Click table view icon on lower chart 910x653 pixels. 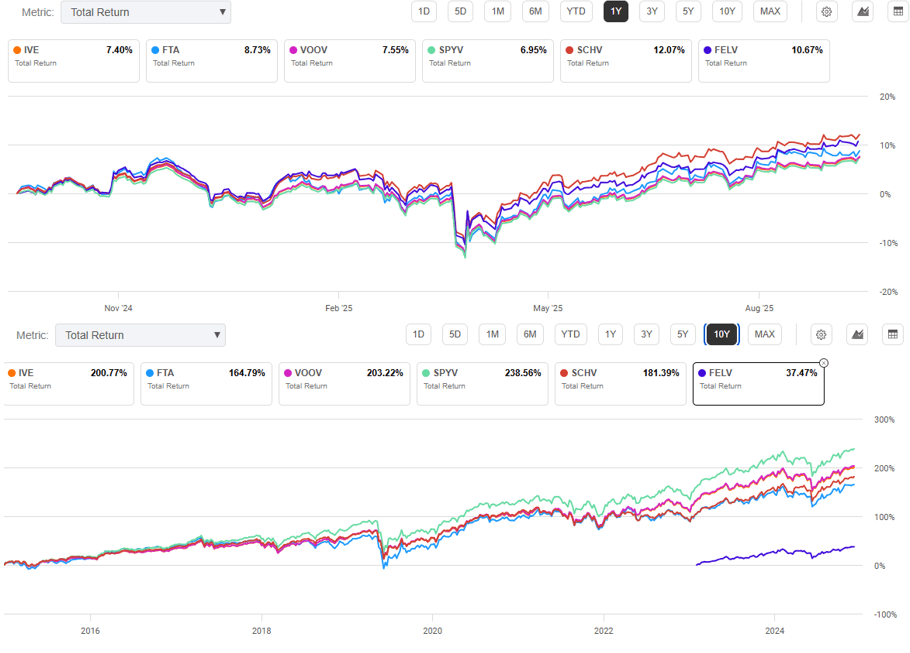coord(893,335)
